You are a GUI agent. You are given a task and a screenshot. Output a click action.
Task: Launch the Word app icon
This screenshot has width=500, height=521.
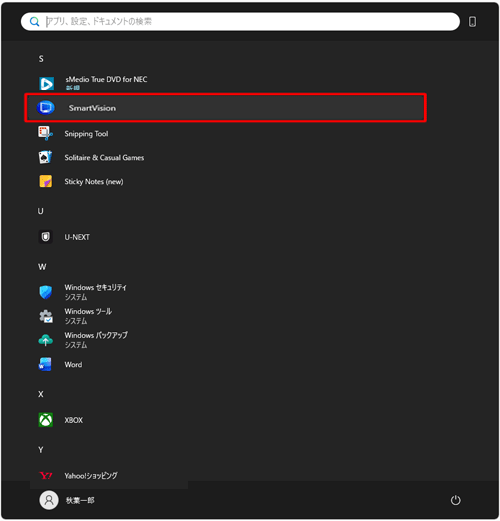coord(45,364)
